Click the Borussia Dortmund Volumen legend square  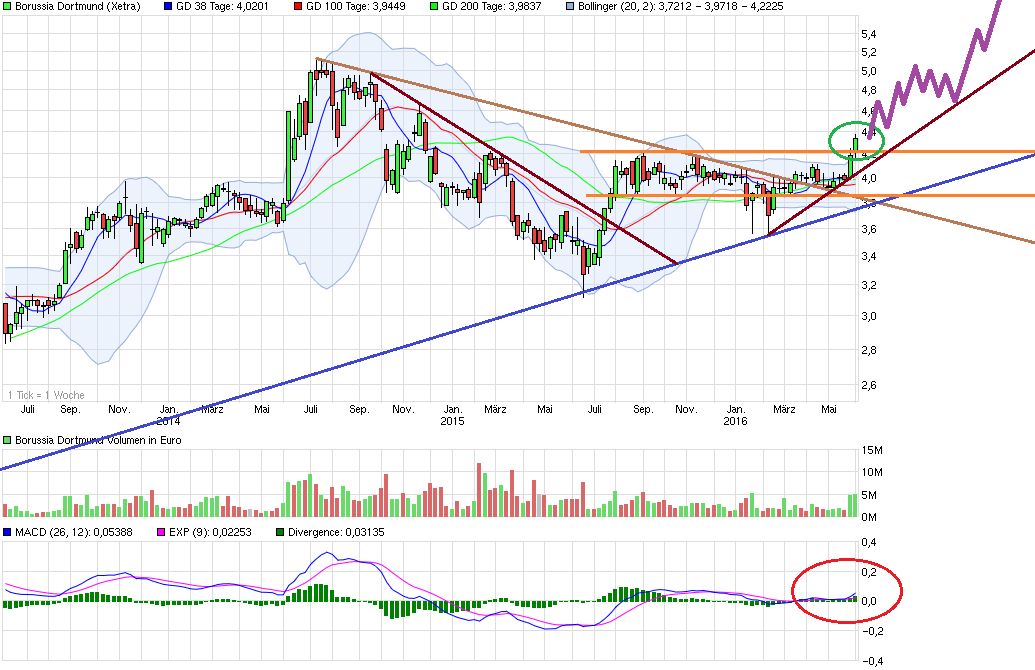click(7, 440)
